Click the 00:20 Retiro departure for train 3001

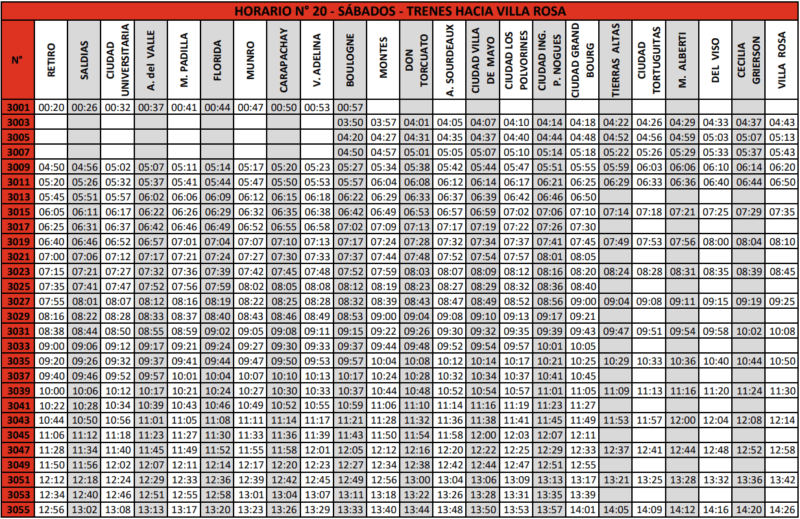pos(51,107)
